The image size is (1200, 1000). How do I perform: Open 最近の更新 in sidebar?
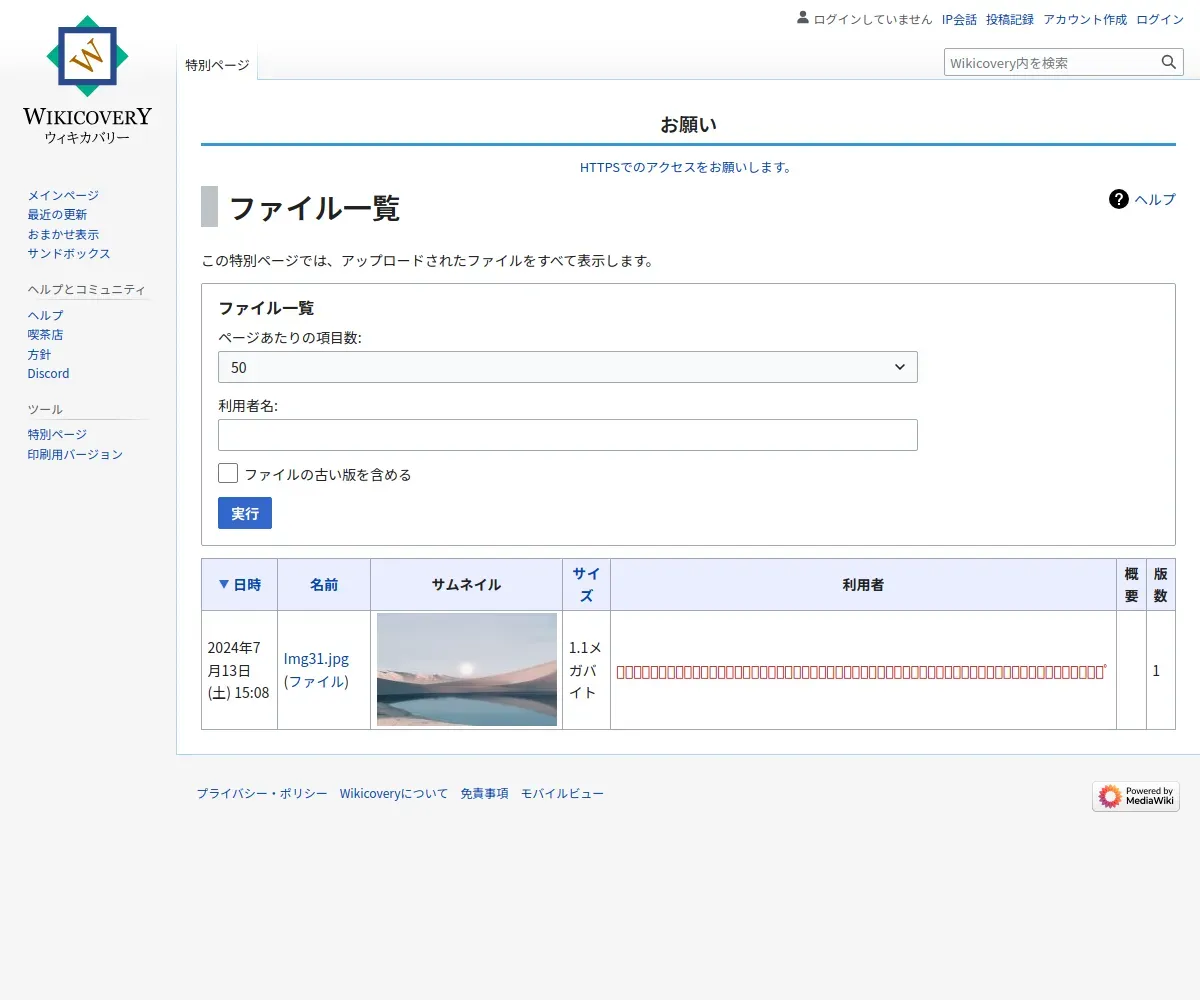57,214
